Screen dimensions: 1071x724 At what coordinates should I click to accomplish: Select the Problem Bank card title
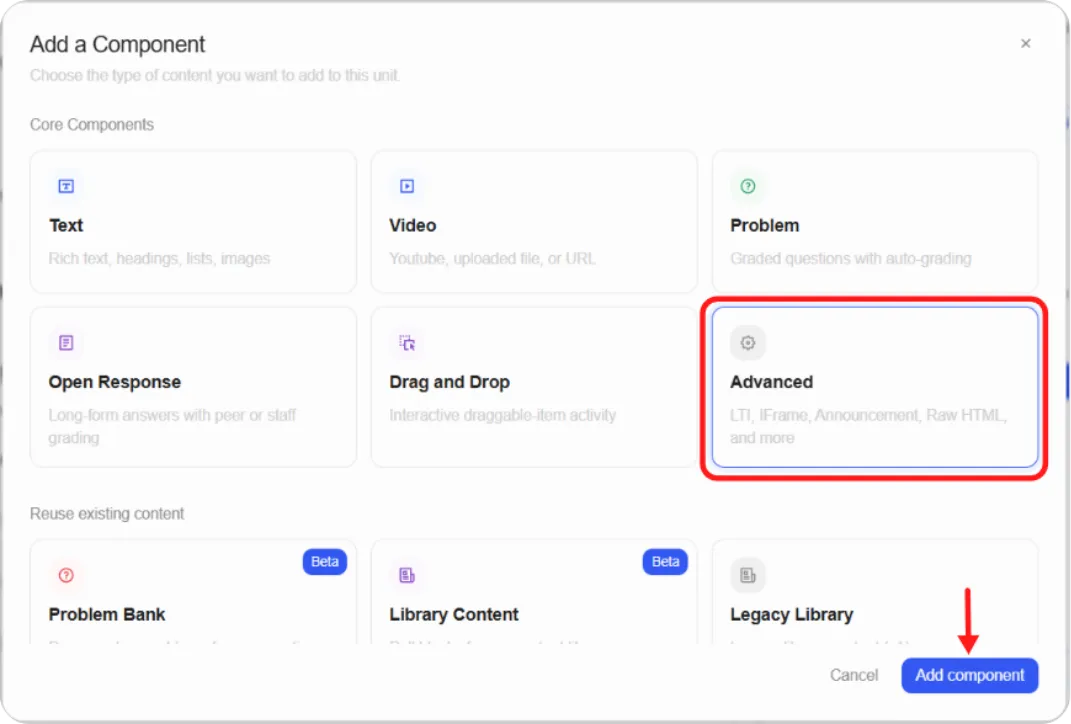pos(107,614)
